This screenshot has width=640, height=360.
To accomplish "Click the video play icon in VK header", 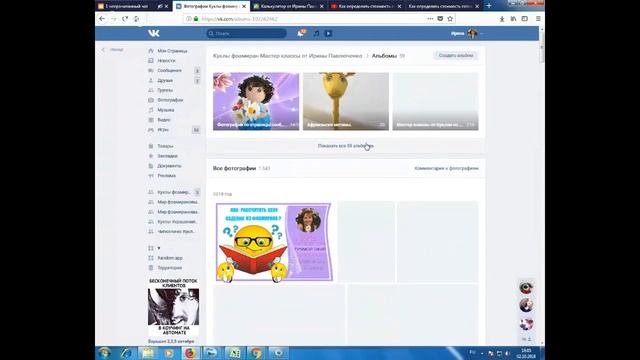I will tap(328, 33).
